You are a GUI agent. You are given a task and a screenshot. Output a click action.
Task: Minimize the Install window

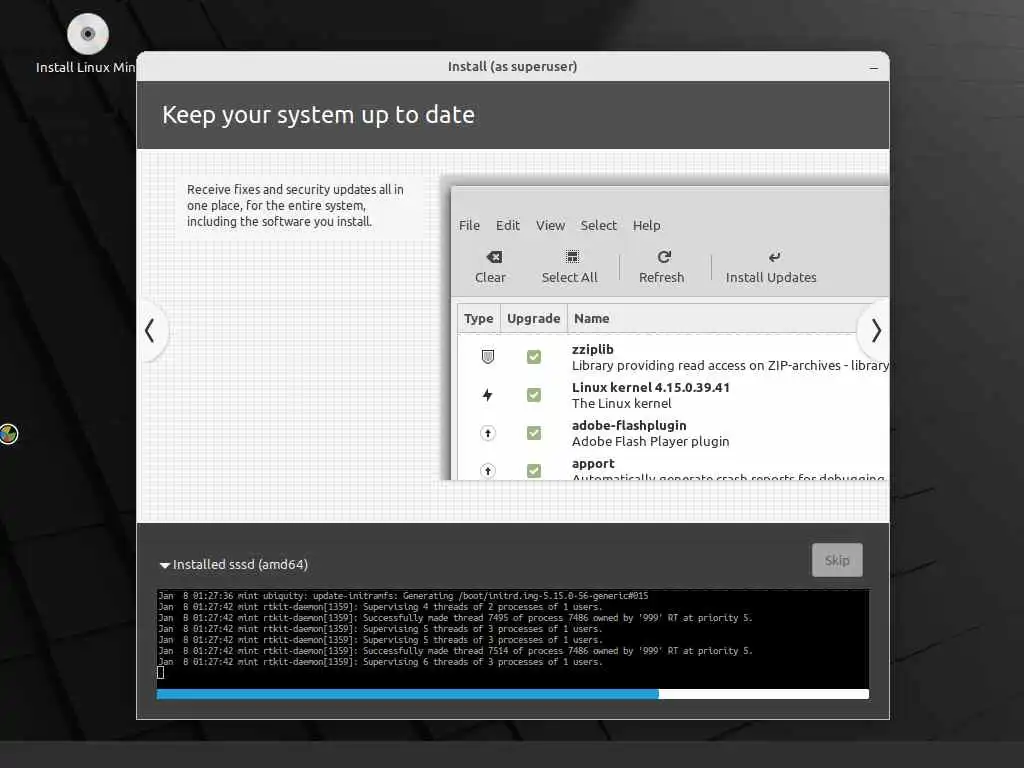point(874,67)
